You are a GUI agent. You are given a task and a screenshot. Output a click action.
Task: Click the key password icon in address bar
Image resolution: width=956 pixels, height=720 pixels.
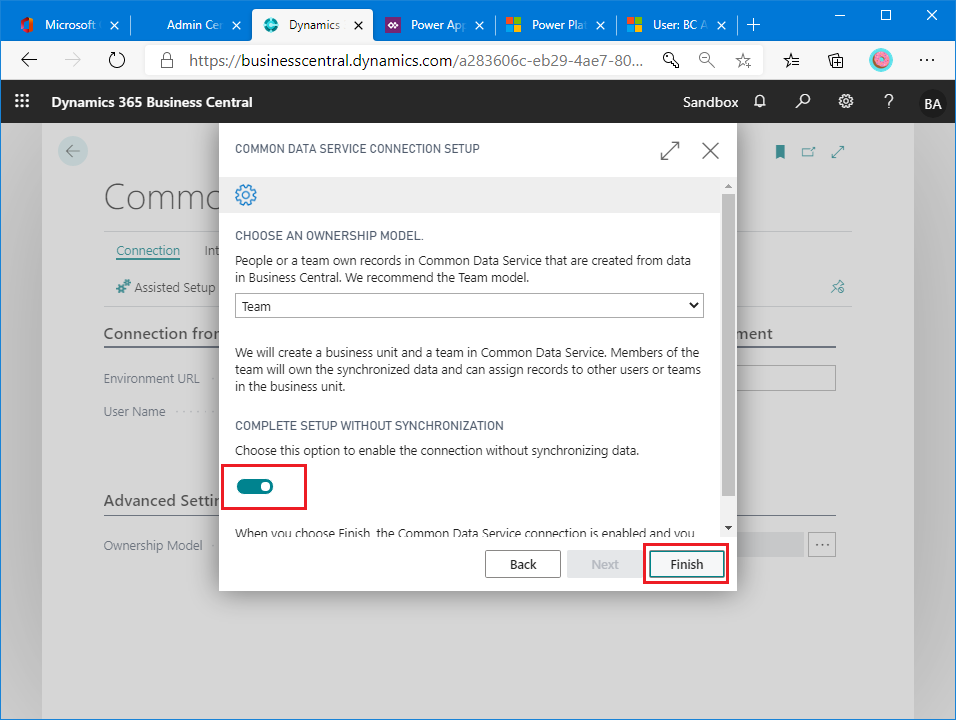(x=671, y=60)
